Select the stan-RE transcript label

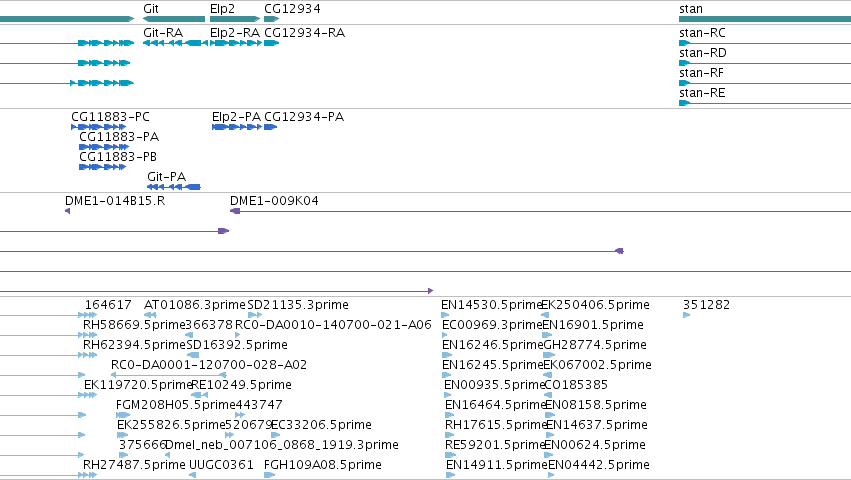point(702,93)
